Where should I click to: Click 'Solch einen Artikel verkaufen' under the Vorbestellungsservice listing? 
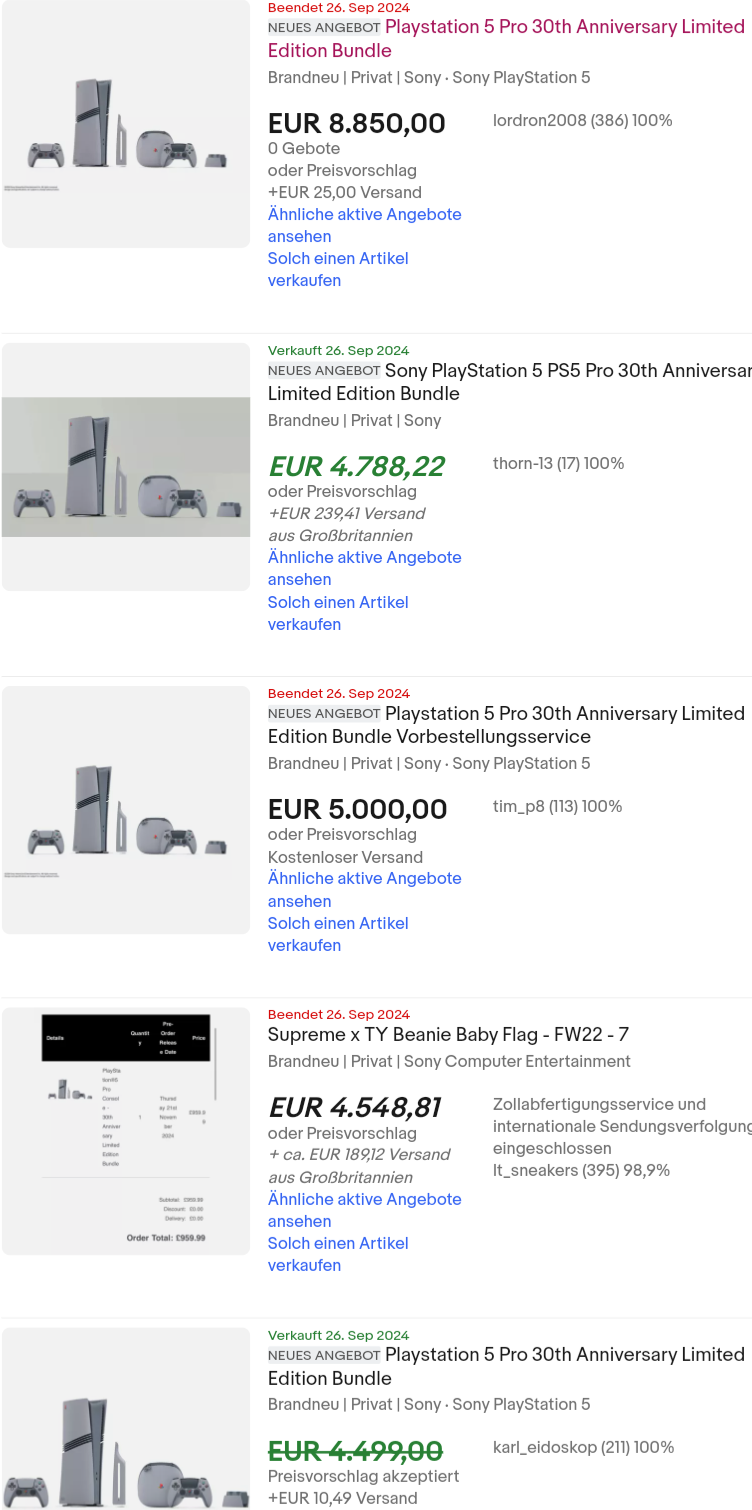[337, 934]
